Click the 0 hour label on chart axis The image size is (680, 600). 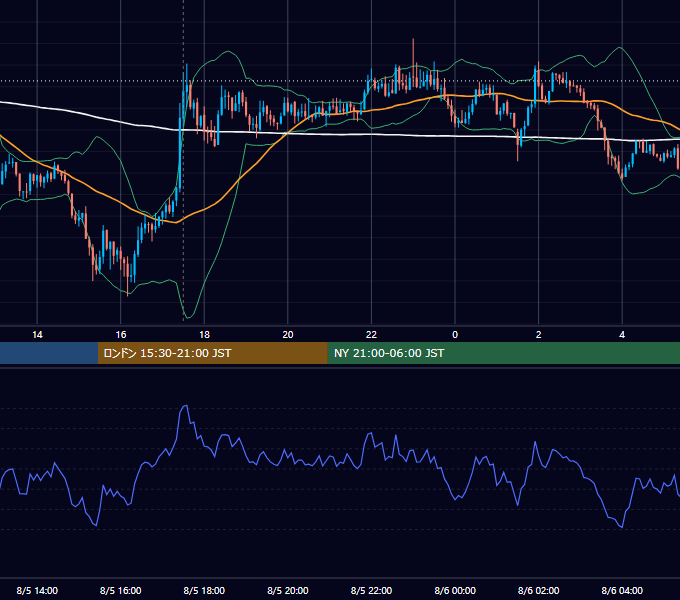tap(455, 335)
